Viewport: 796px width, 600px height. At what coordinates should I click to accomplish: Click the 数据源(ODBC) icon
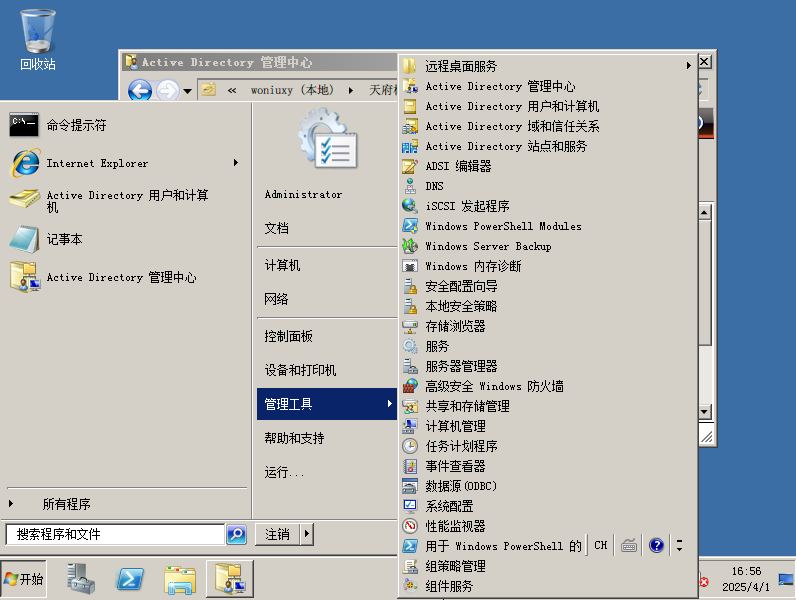pos(410,486)
